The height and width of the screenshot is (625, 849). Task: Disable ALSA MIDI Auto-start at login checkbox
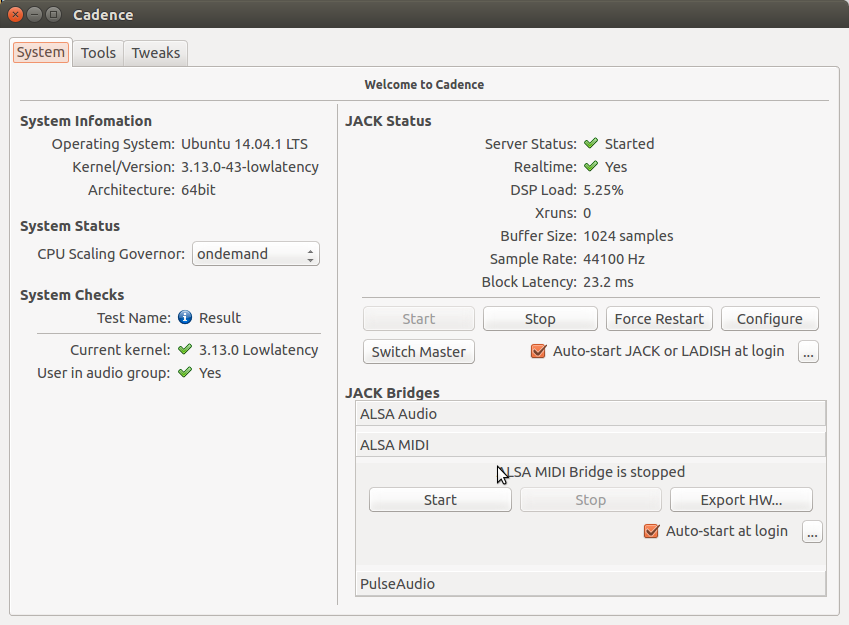click(x=652, y=532)
